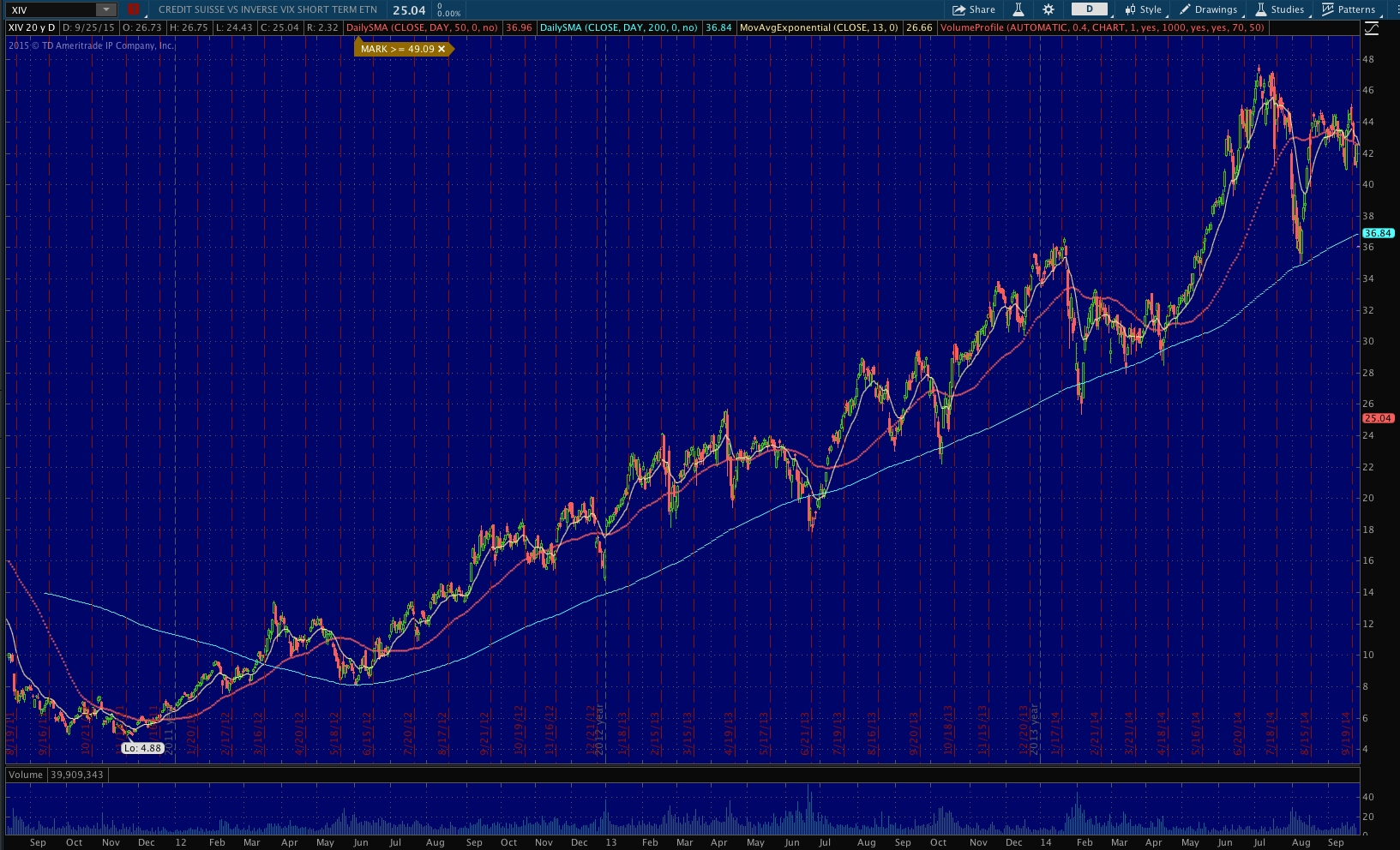Click in the XIV symbol input field
This screenshot has height=850, width=1400.
(x=50, y=9)
